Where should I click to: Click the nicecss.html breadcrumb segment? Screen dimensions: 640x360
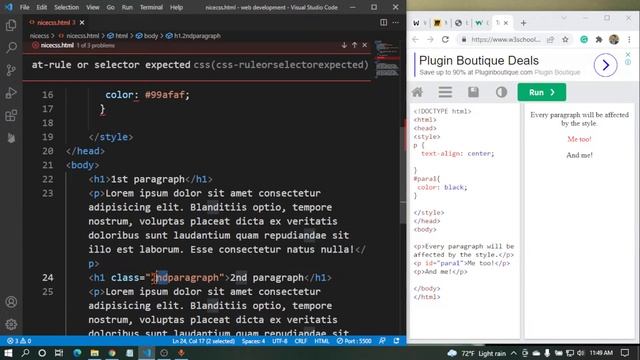coord(79,36)
